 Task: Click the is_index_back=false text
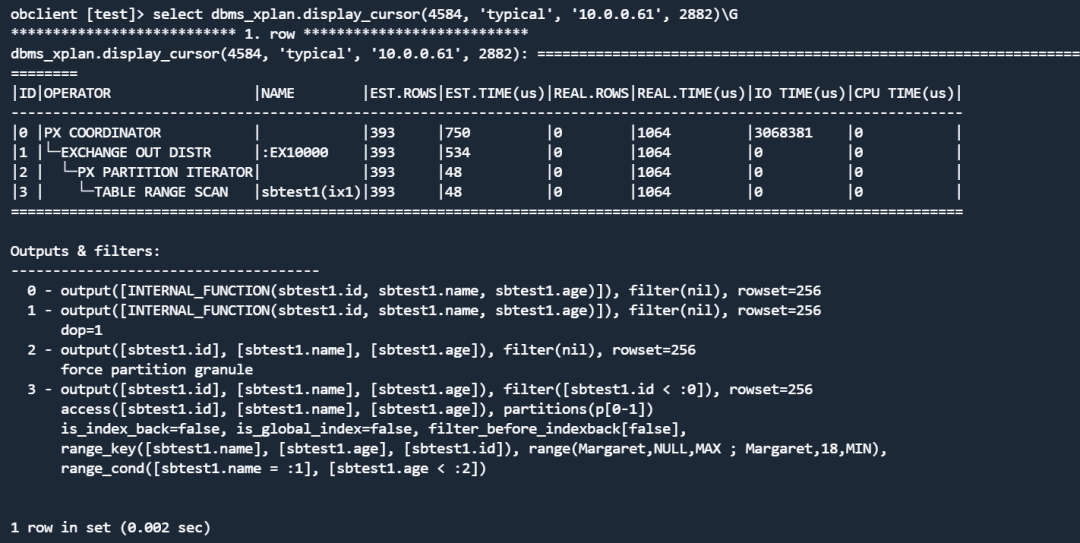pos(144,429)
